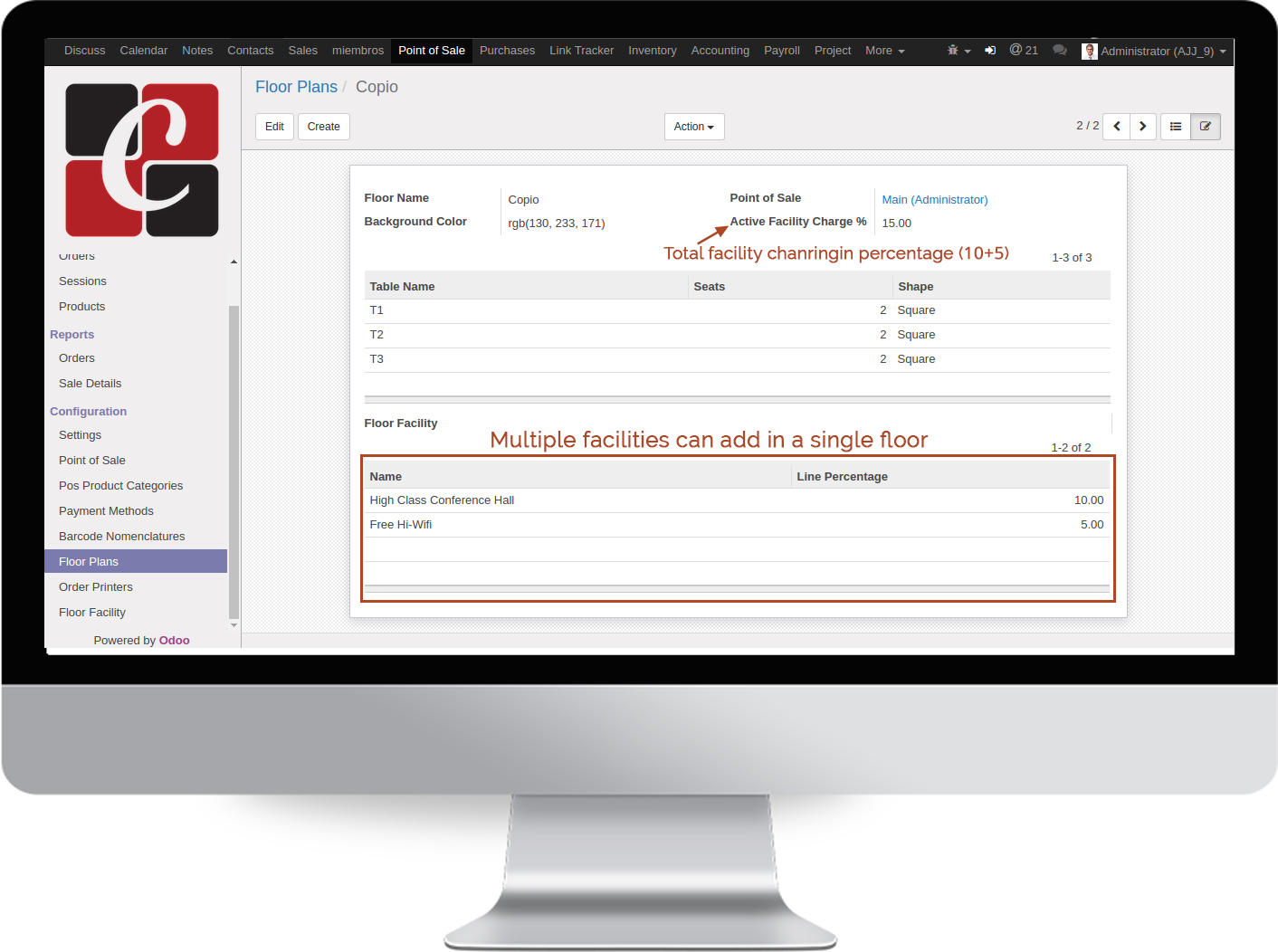Click the Create button
The width and height of the screenshot is (1278, 952).
324,127
